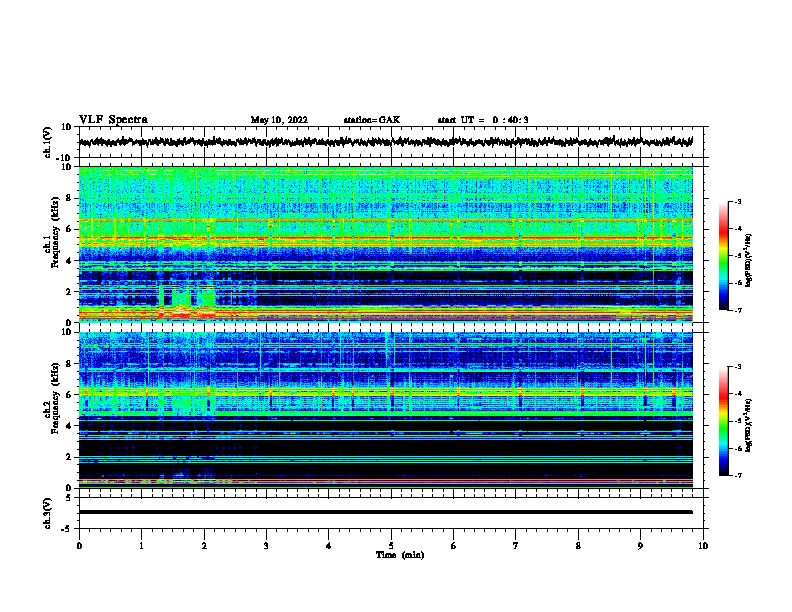Click the ch.3 flat voltage trace

[x=385, y=512]
